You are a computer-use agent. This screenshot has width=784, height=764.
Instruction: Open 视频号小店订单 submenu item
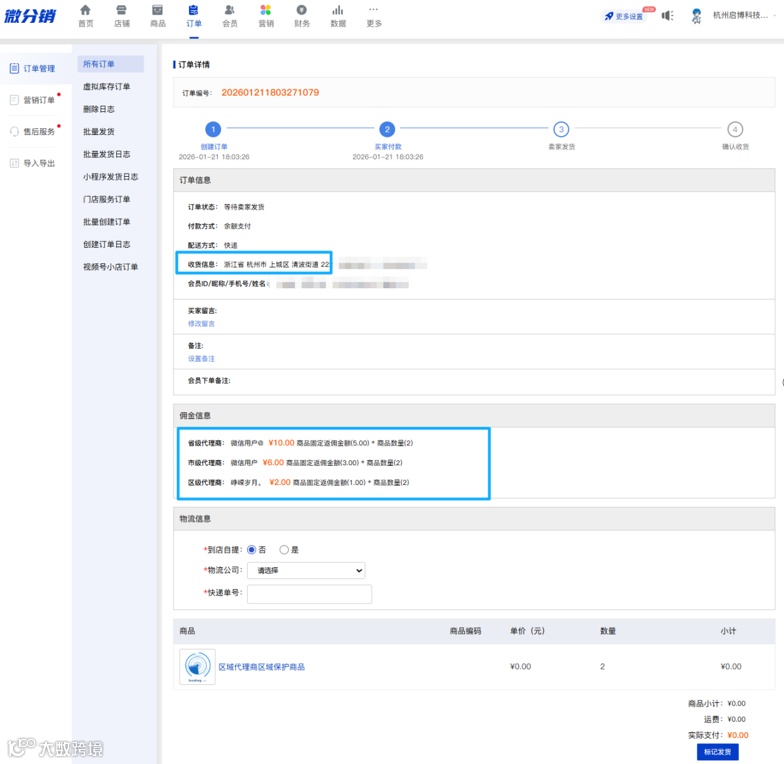[x=110, y=266]
